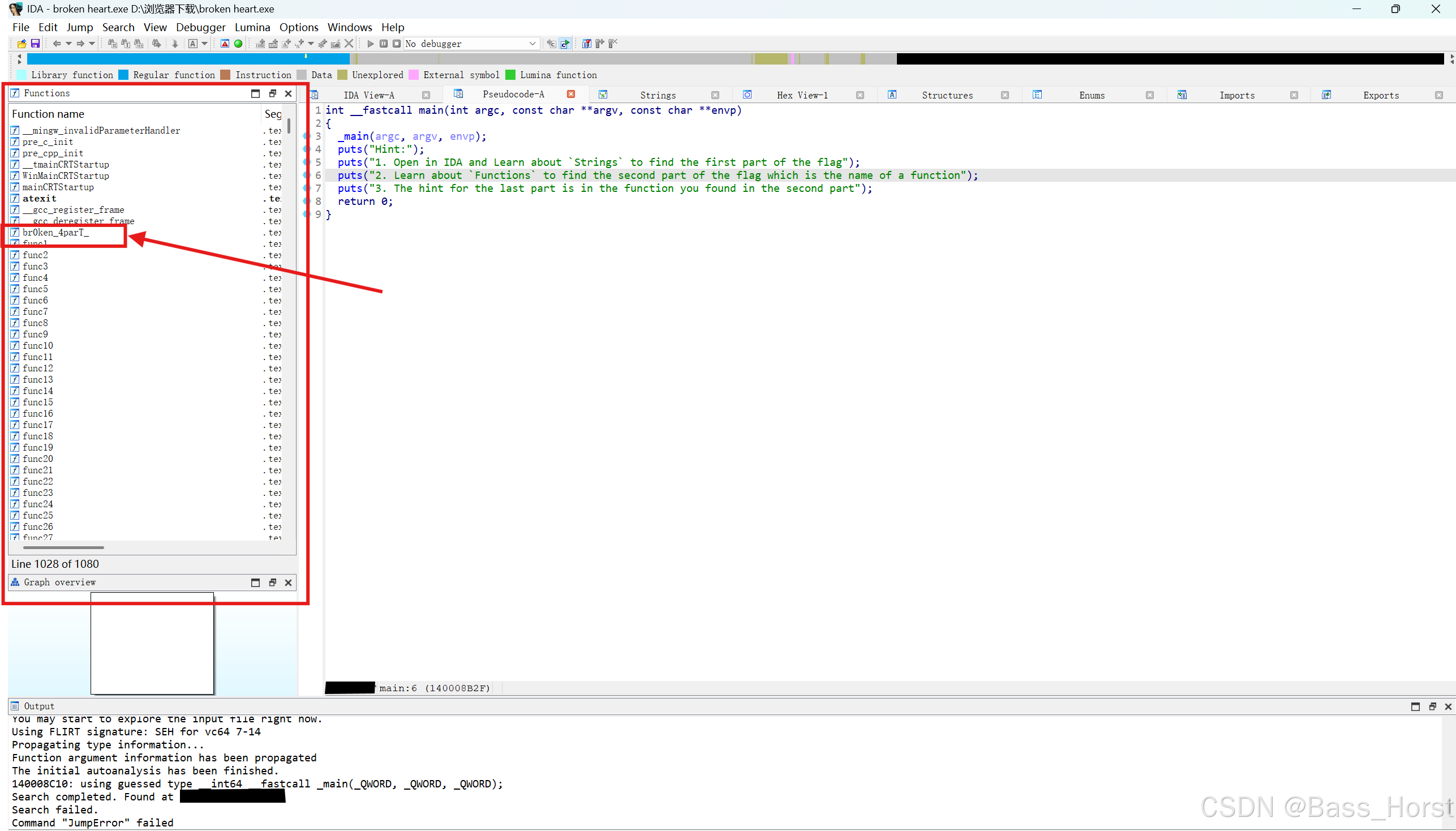Click the Pause process toolbar icon

click(384, 44)
